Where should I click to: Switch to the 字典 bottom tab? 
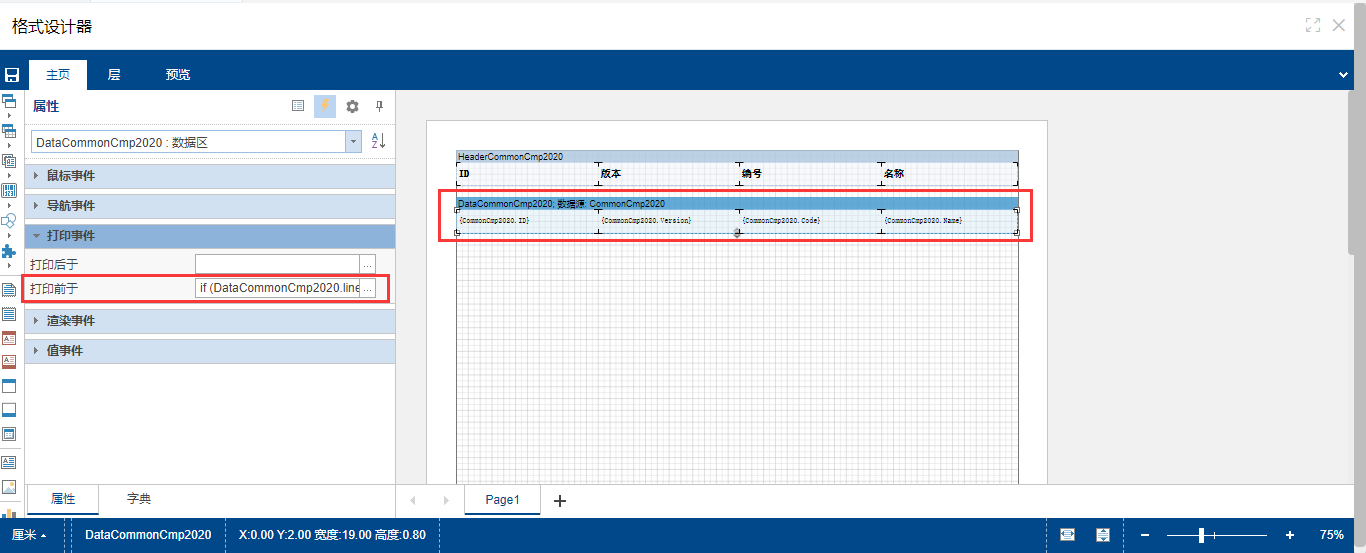[139, 499]
